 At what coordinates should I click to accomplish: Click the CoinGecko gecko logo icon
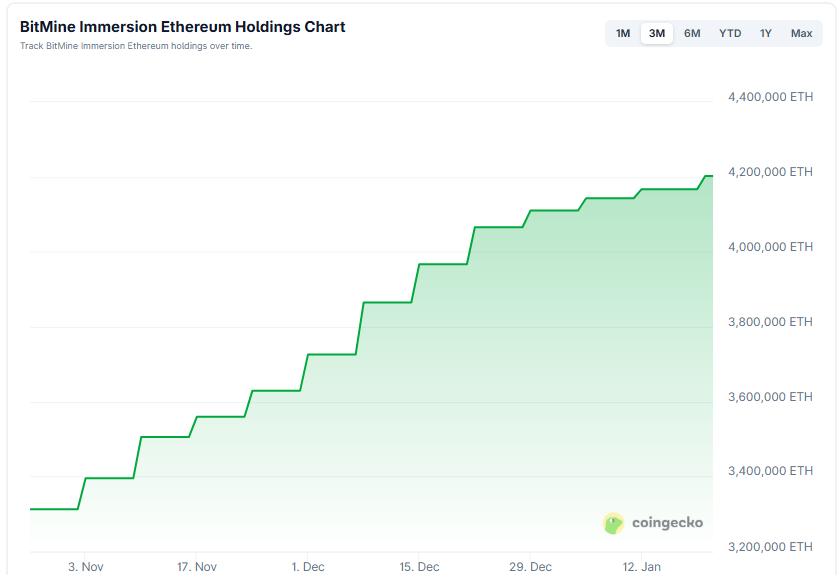(x=613, y=523)
